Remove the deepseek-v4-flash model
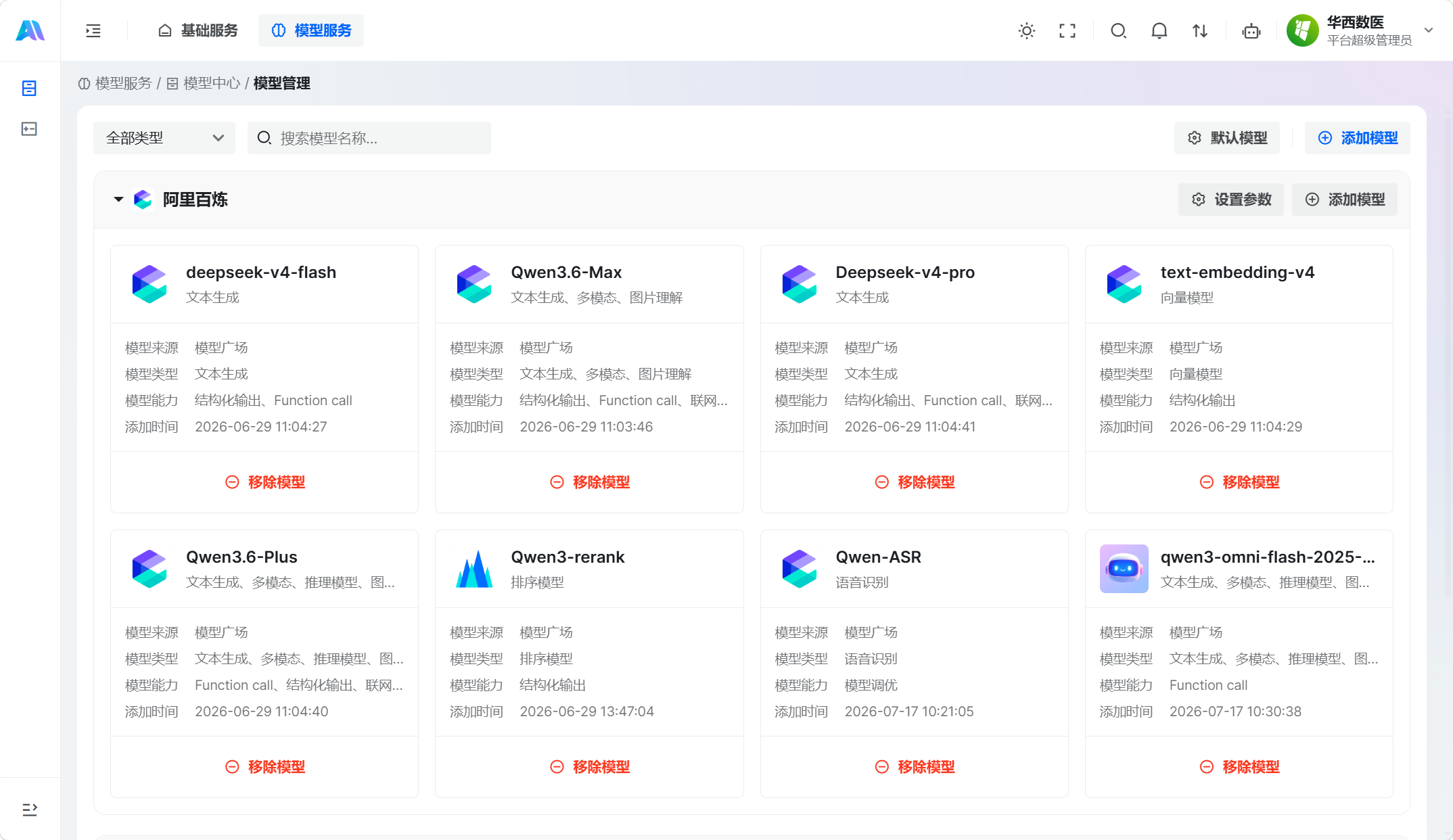The height and width of the screenshot is (840, 1453). (265, 482)
